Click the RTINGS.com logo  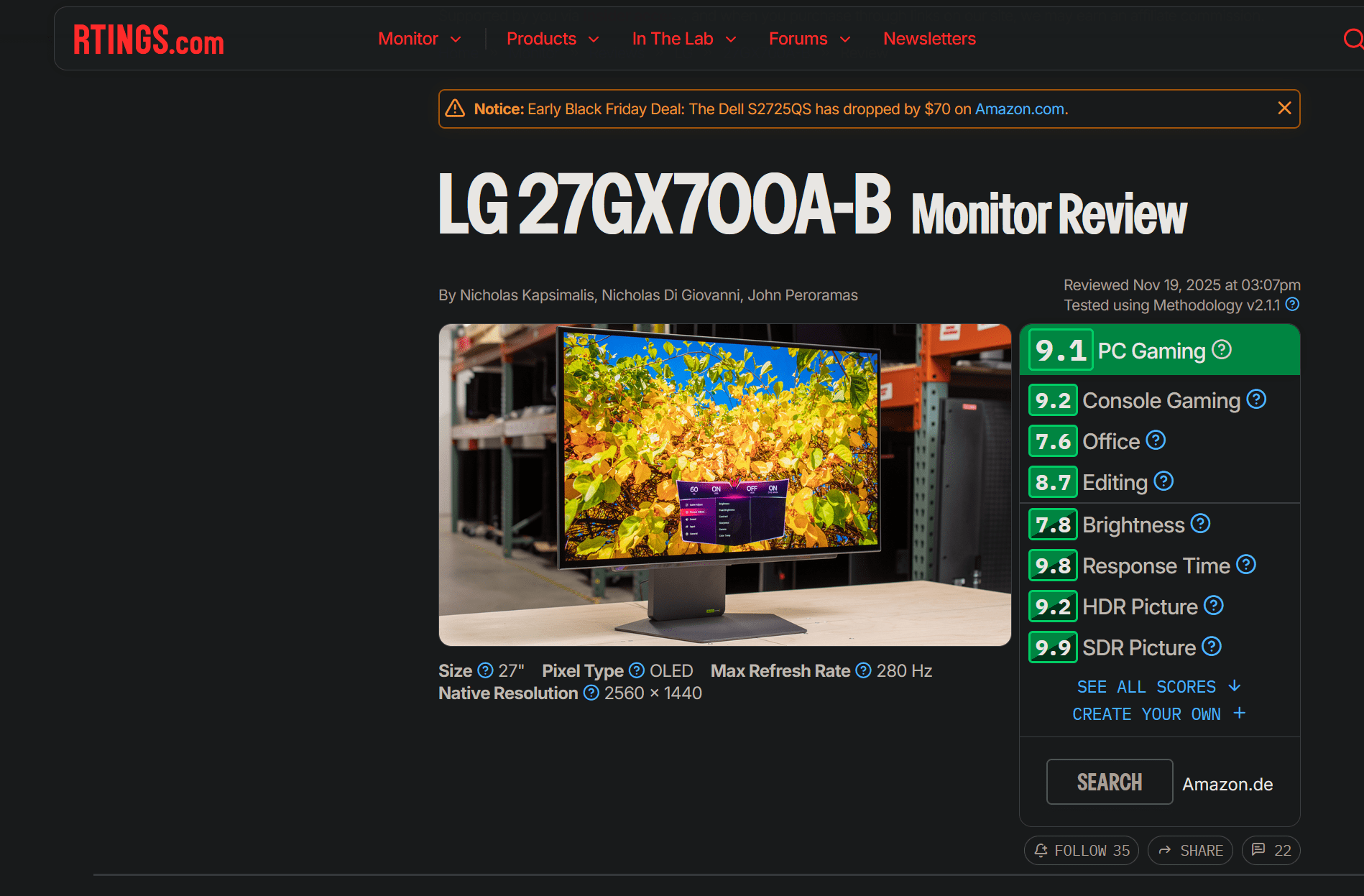(x=149, y=40)
